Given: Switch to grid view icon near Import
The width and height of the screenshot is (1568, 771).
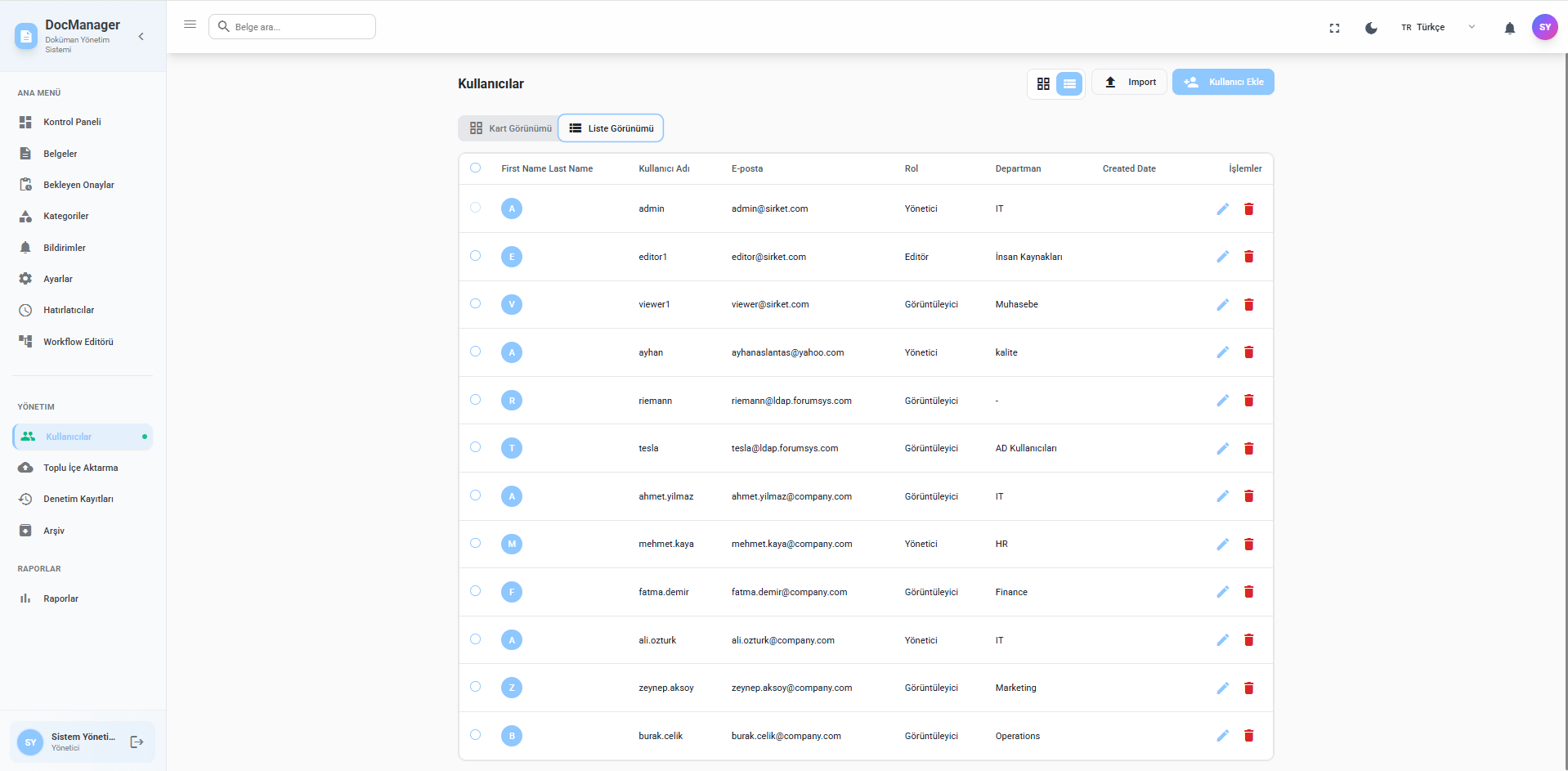Looking at the screenshot, I should (1043, 83).
